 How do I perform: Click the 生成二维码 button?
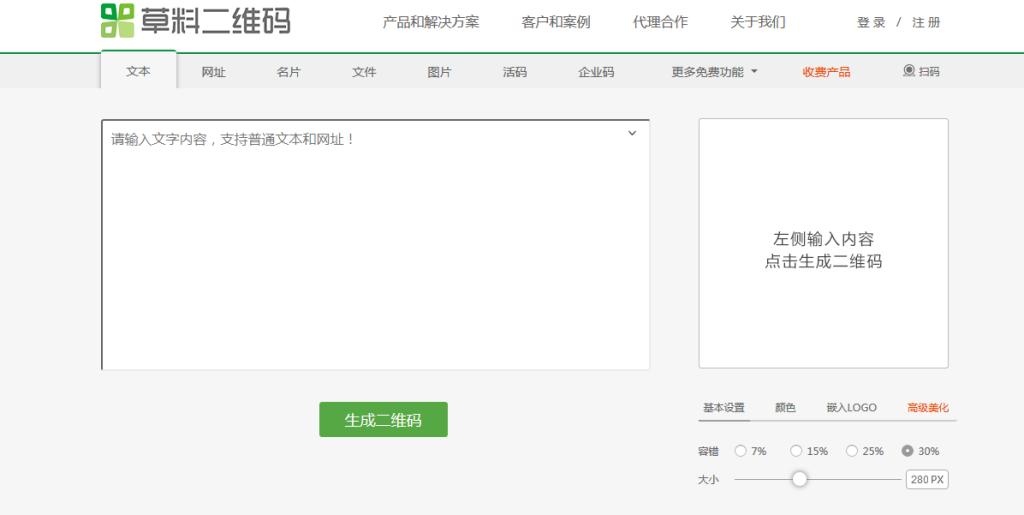click(x=383, y=420)
